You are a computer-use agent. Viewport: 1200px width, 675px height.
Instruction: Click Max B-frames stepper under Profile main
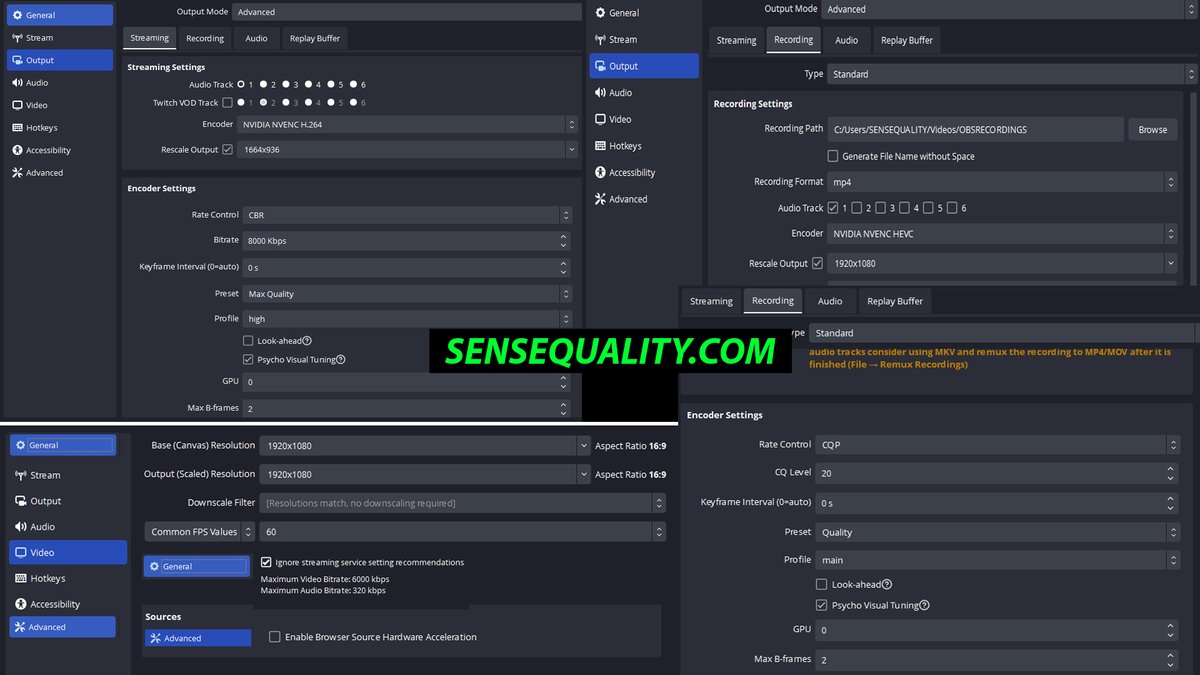tap(1172, 660)
